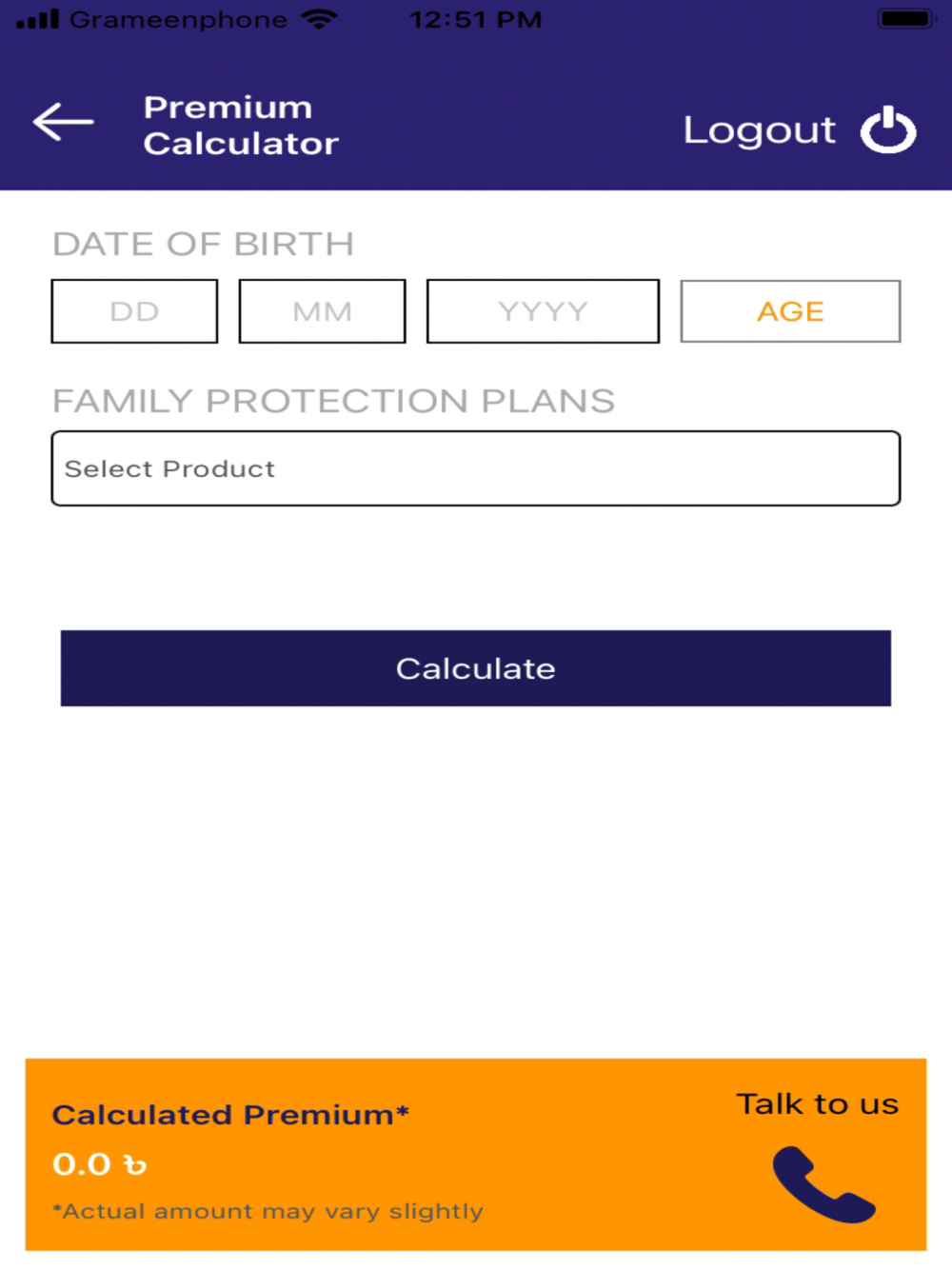Tap the cellular signal bars
The height and width of the screenshot is (1270, 952).
(38, 19)
